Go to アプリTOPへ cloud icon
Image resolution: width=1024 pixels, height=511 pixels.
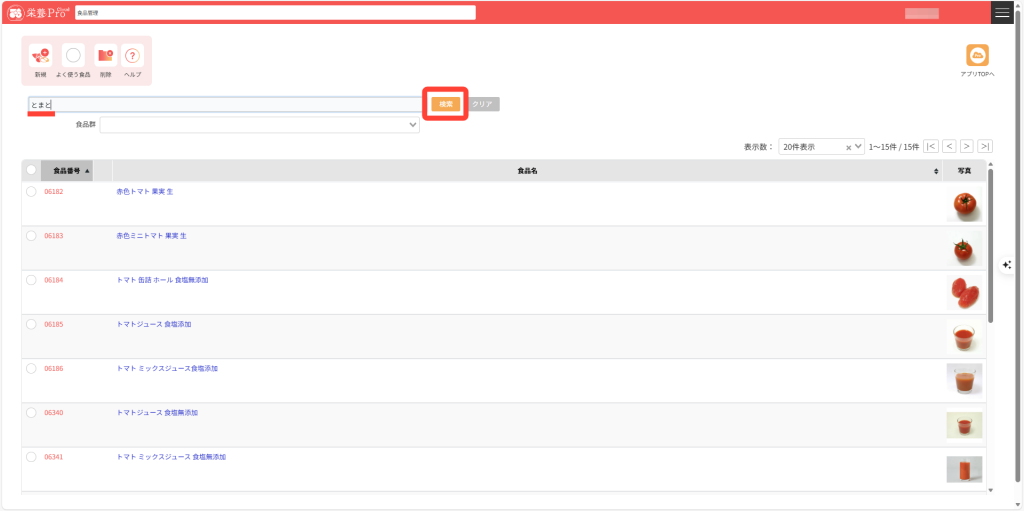tap(977, 56)
